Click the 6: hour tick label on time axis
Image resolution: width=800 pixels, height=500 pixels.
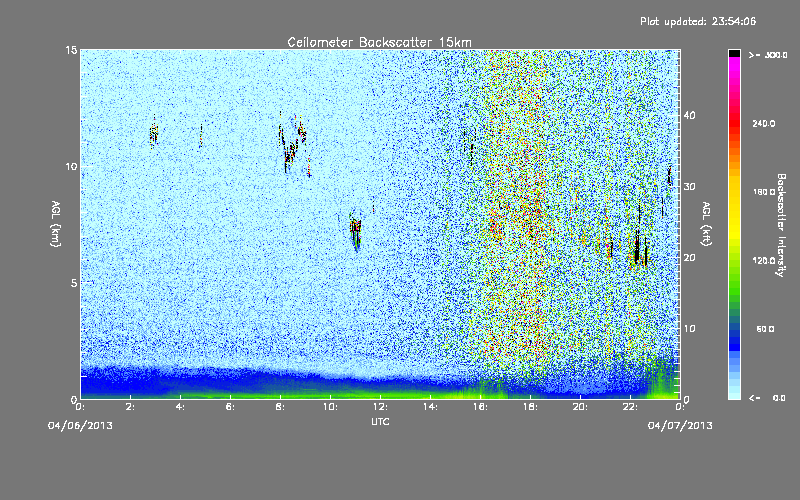point(230,407)
